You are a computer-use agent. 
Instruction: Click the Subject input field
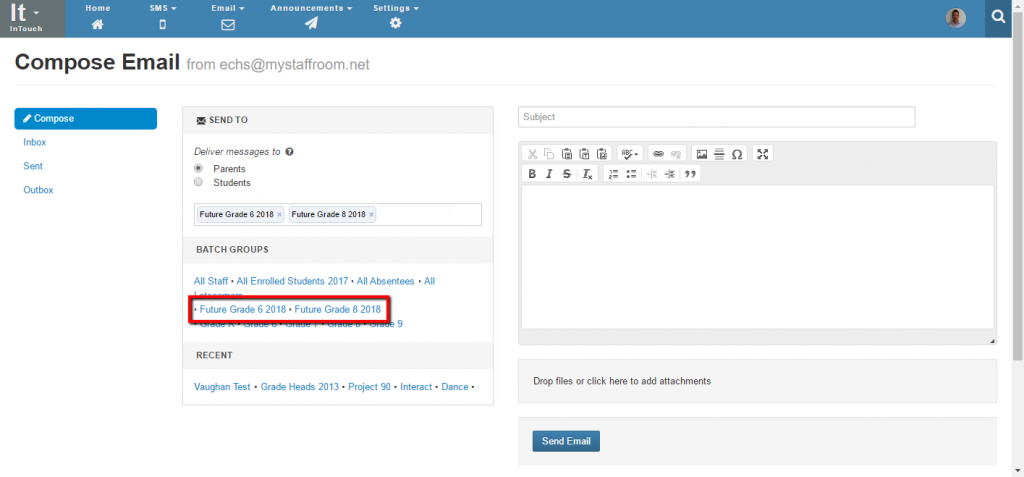point(716,117)
